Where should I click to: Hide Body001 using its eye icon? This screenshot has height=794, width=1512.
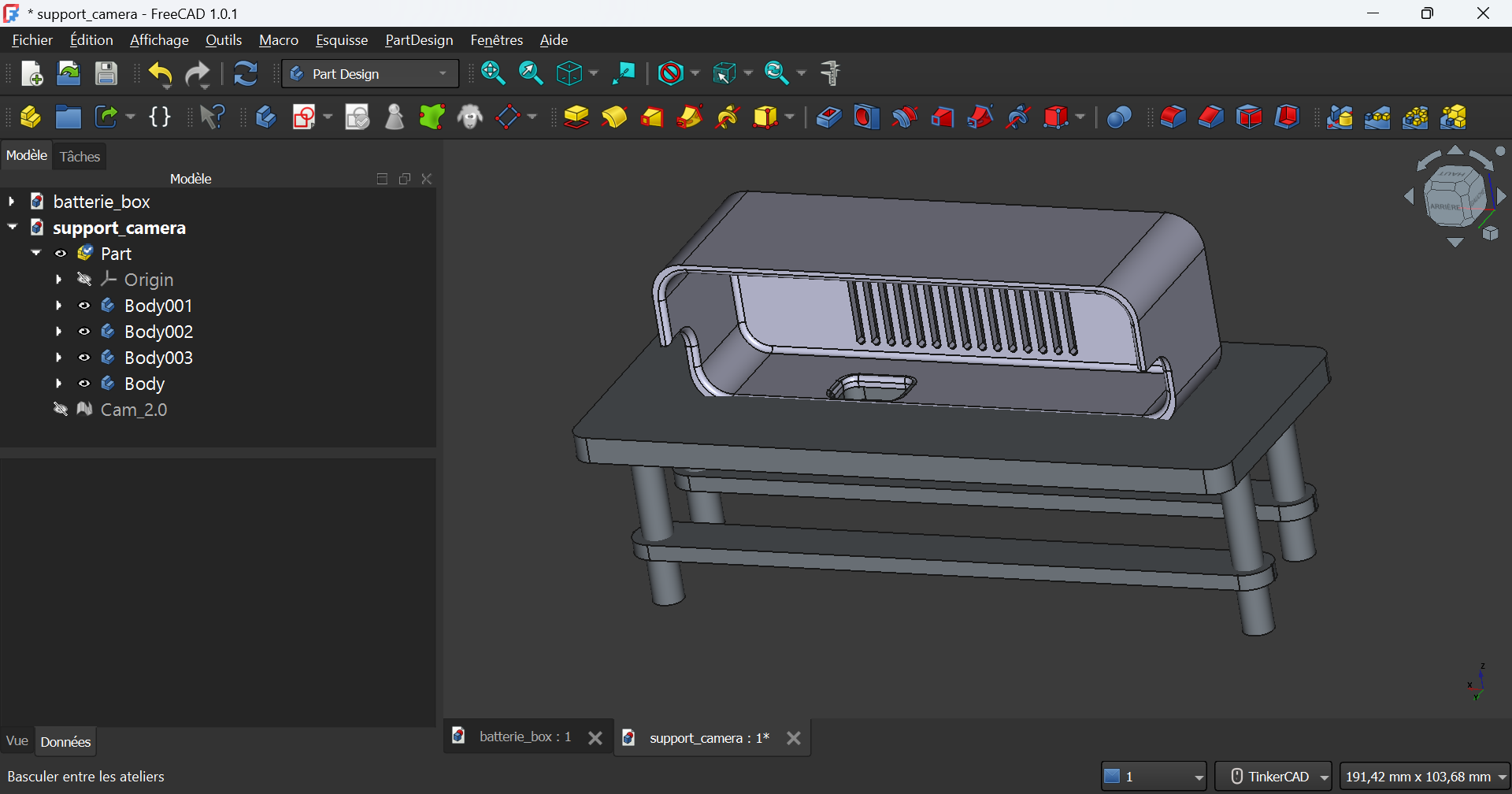84,306
